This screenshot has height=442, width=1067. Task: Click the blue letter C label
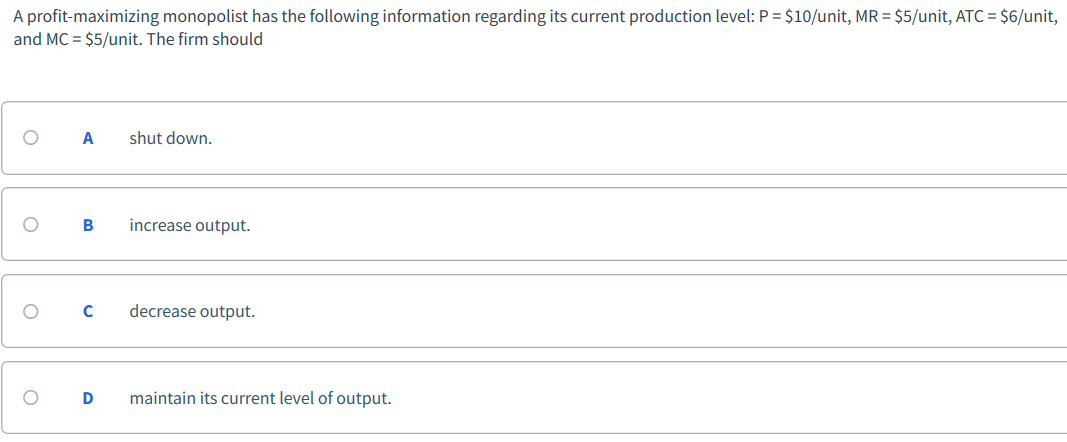pyautogui.click(x=87, y=311)
